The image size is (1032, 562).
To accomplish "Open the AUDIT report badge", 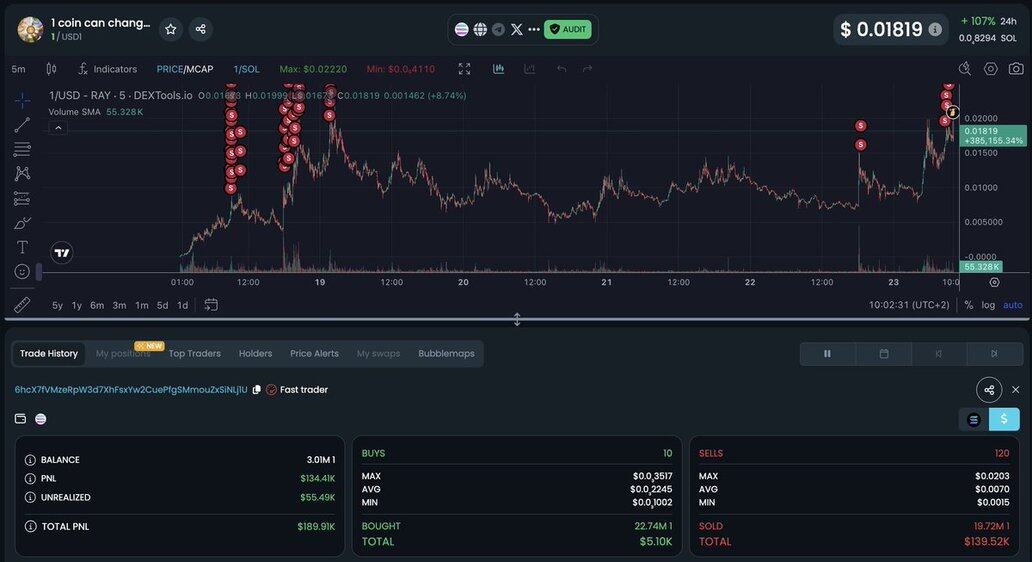I will tap(567, 29).
